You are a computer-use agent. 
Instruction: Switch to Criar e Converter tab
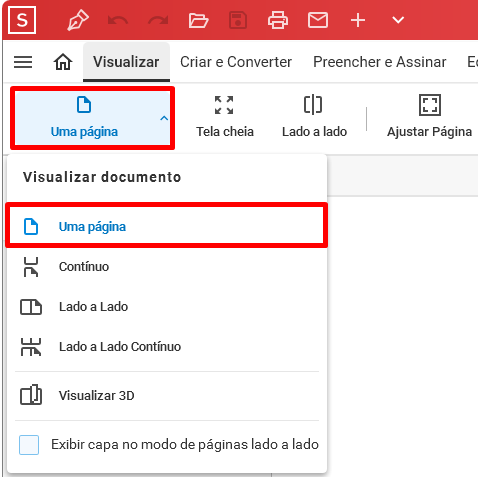click(x=236, y=62)
